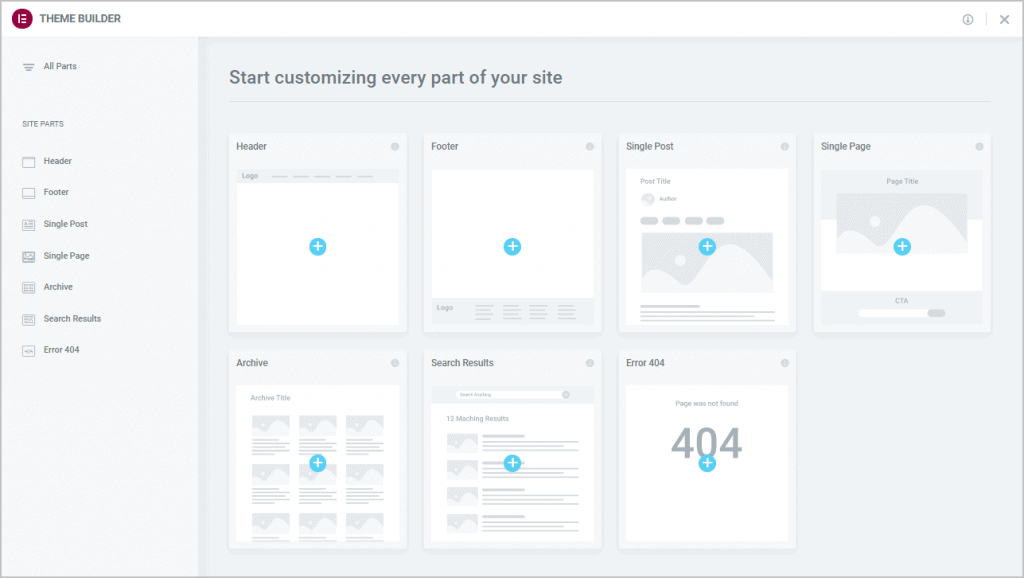Click the info icon on the Error 404 card

(786, 363)
